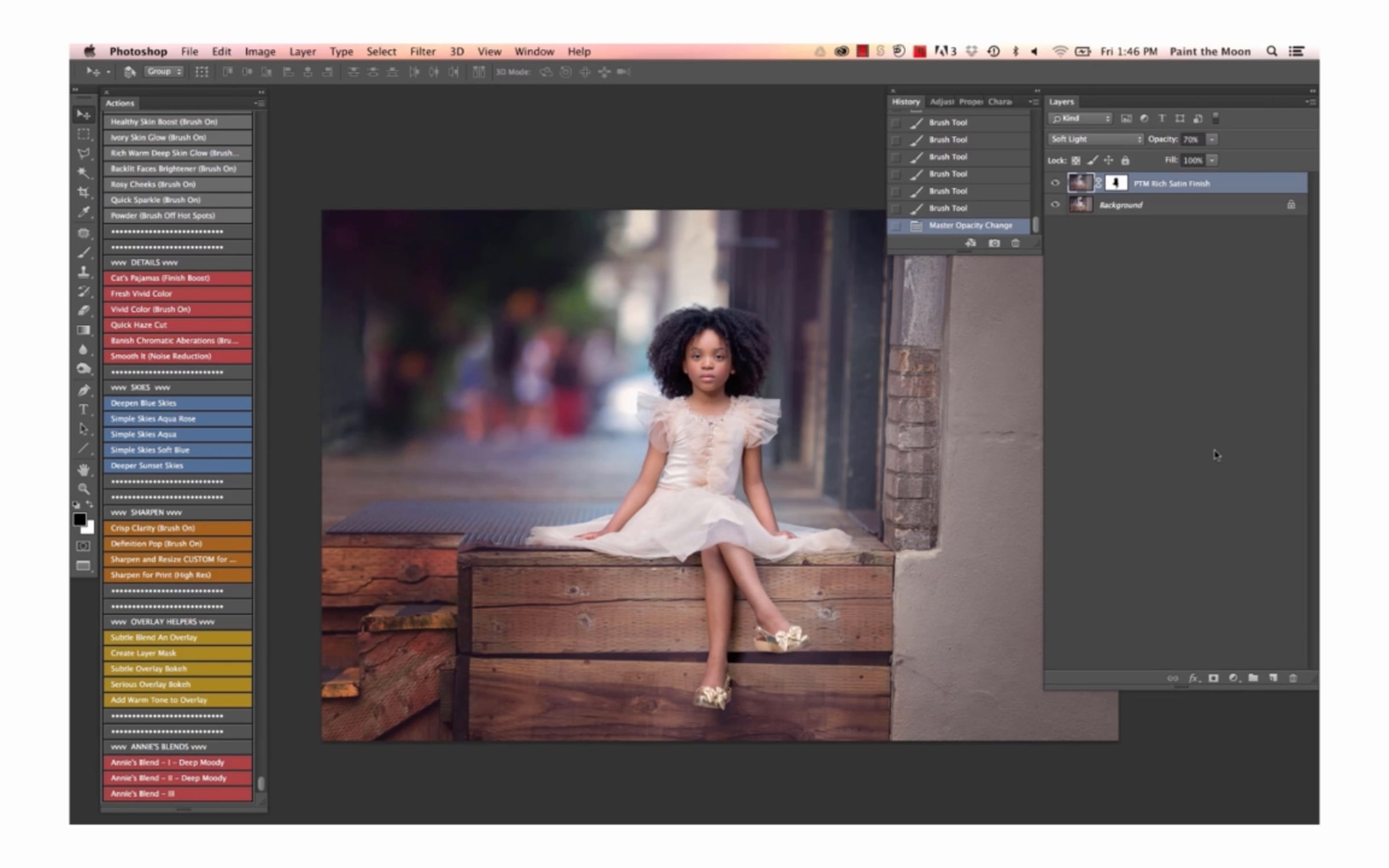Screen dimensions: 1389x868
Task: Pick the Magic Wand tool
Action: click(84, 172)
